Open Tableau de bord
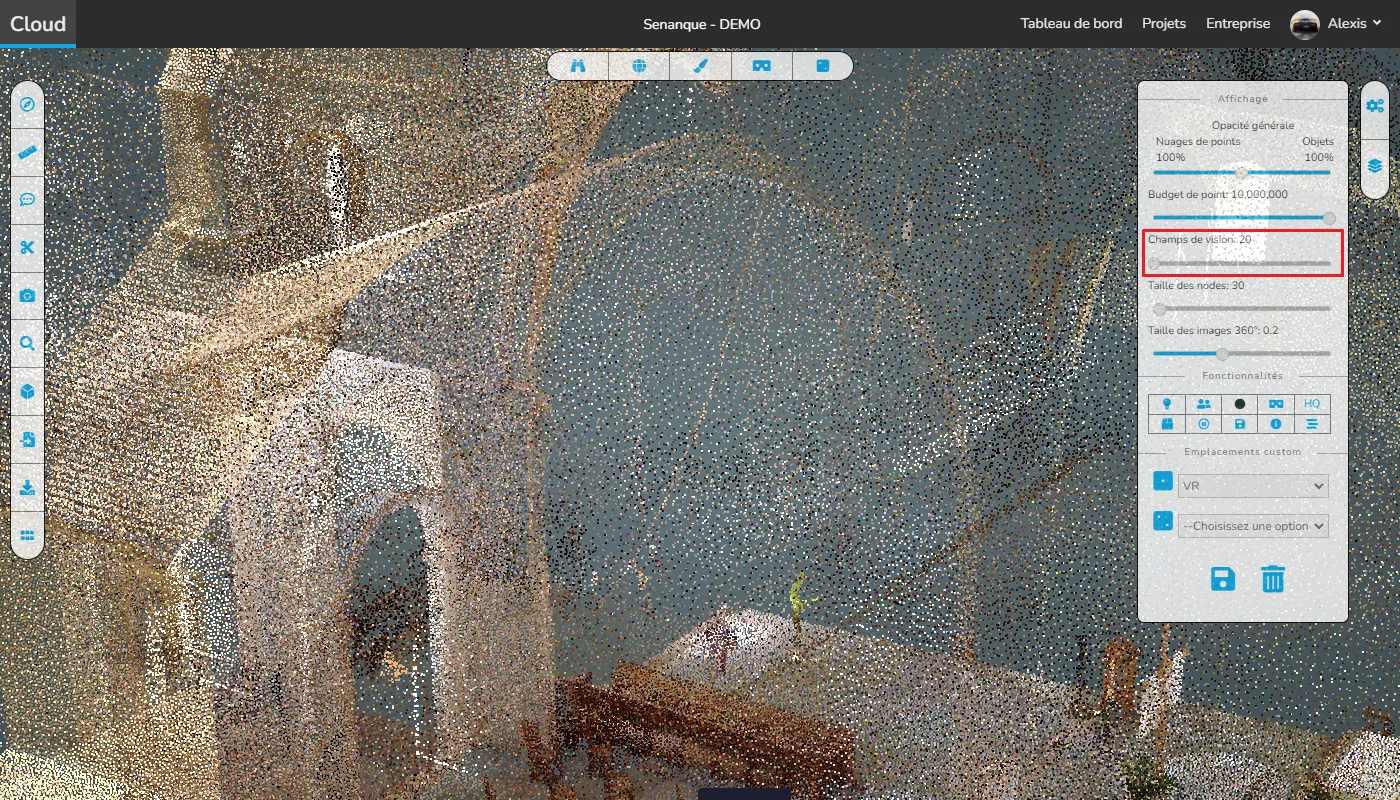The width and height of the screenshot is (1400, 800). 1071,24
